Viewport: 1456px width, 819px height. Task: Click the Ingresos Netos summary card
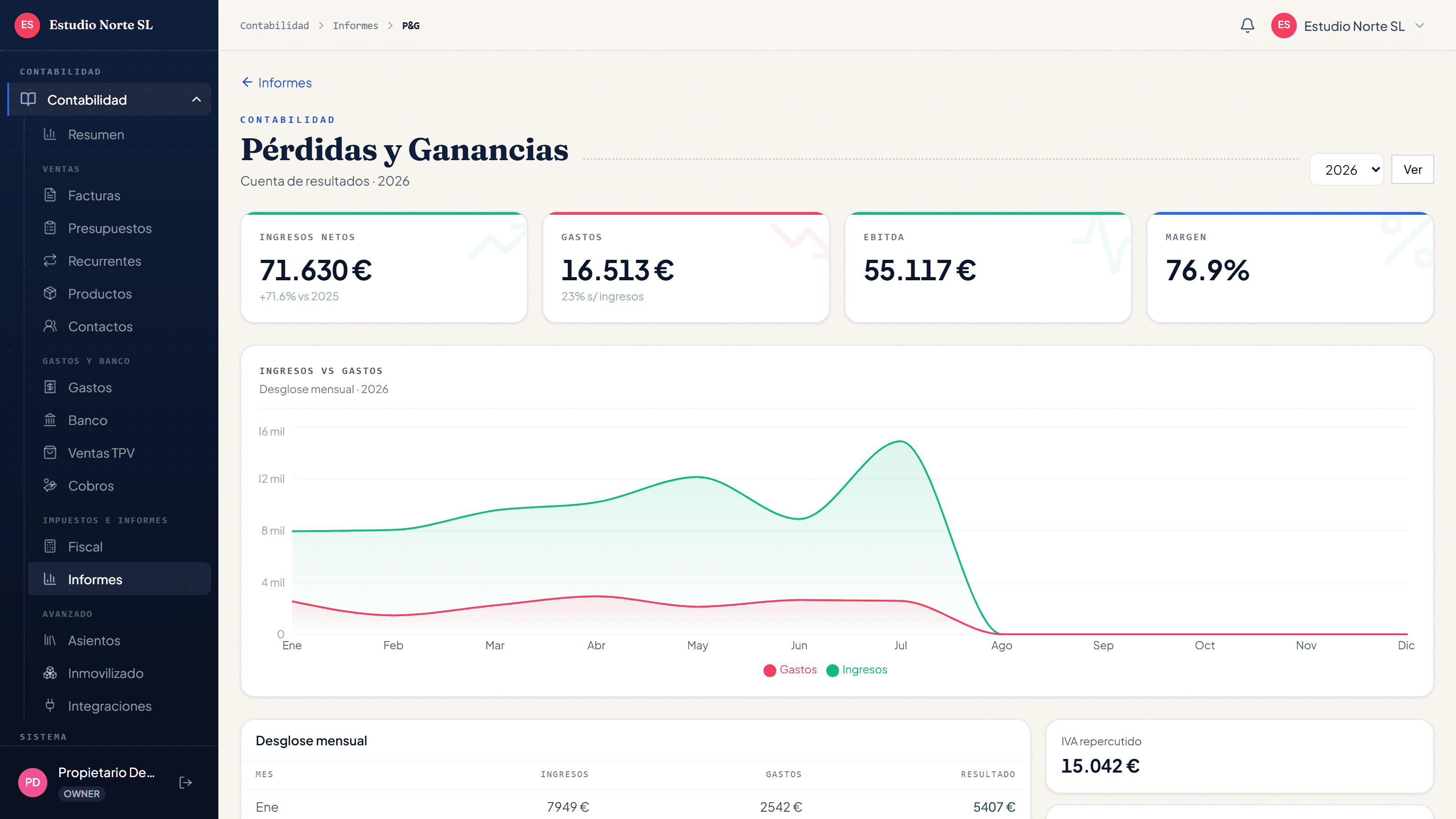[x=384, y=268]
